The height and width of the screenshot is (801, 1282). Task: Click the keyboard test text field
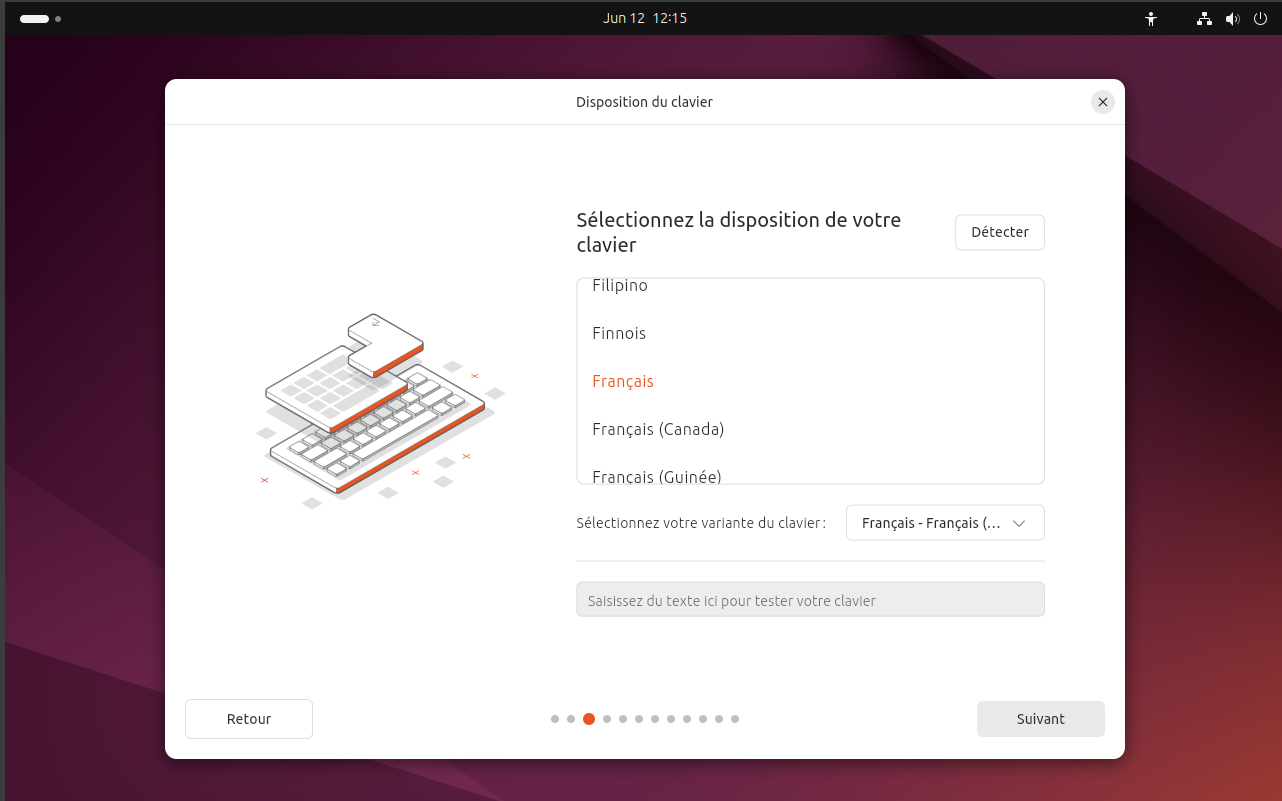(810, 599)
